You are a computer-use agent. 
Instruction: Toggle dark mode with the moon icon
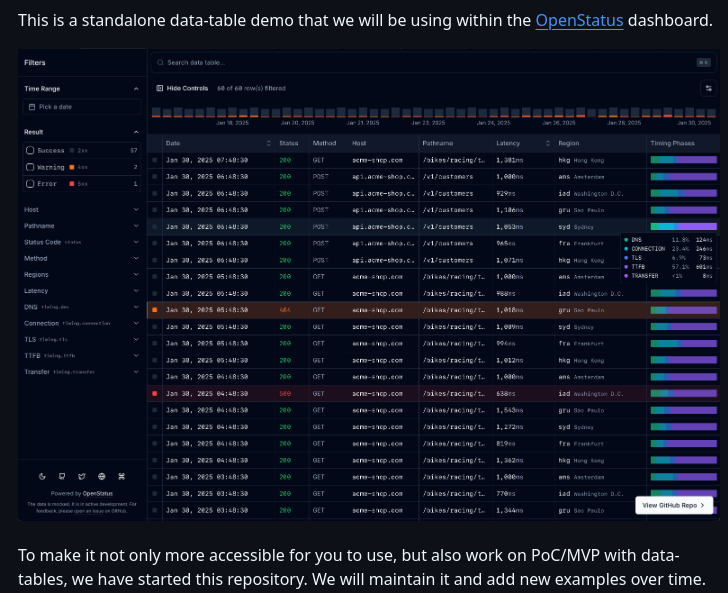[x=42, y=476]
